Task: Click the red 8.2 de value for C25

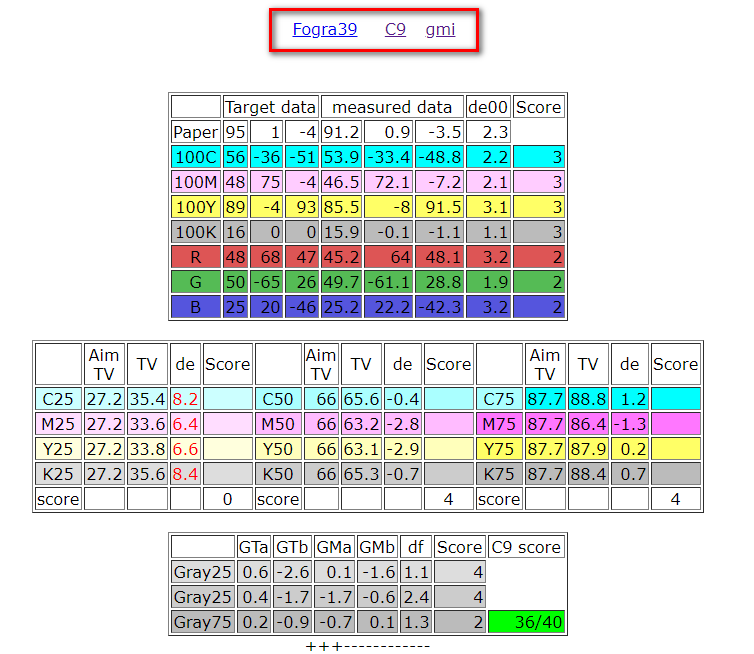Action: click(185, 399)
